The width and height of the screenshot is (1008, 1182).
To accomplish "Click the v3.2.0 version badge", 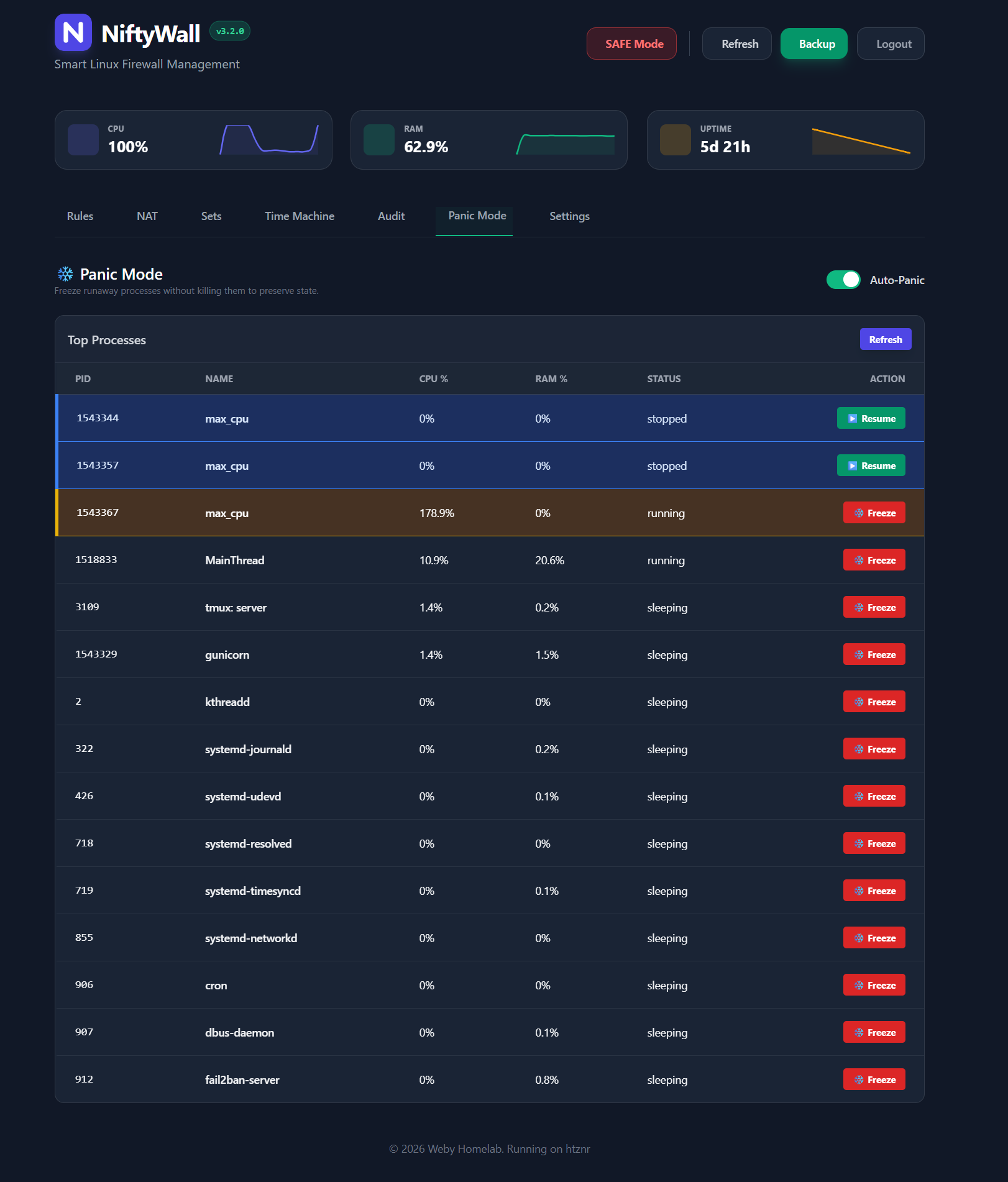I will (x=230, y=31).
